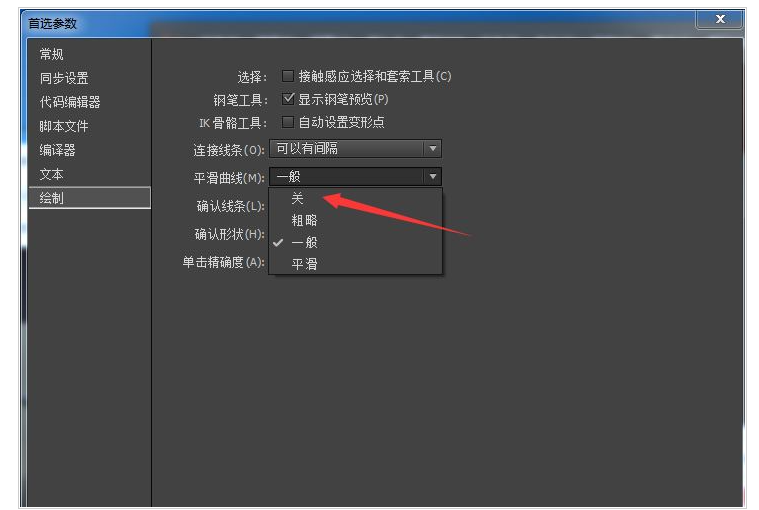The height and width of the screenshot is (510, 759).
Task: Select the checked 一般 list option
Action: 304,242
